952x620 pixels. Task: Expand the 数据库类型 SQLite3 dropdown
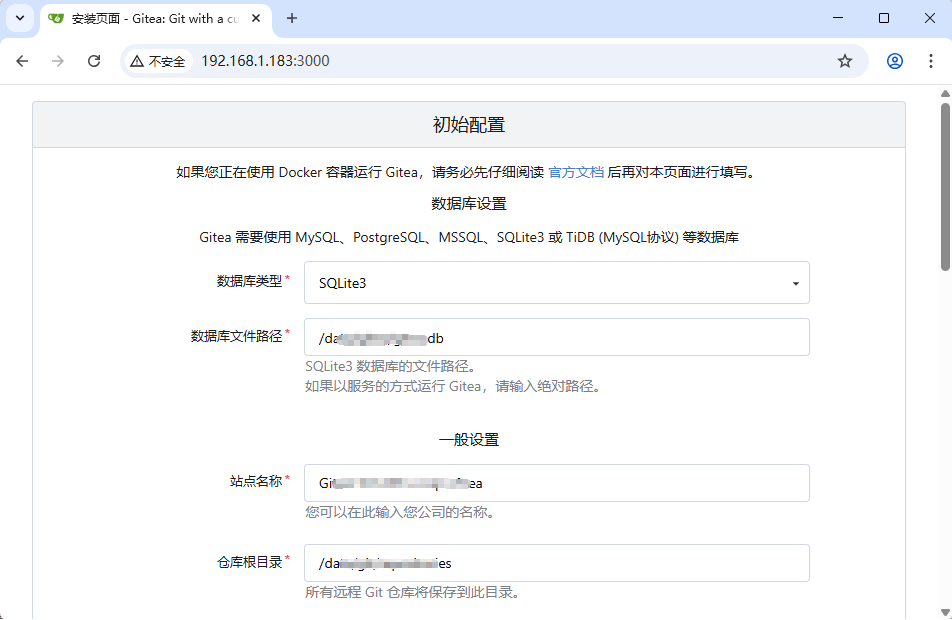tap(557, 282)
